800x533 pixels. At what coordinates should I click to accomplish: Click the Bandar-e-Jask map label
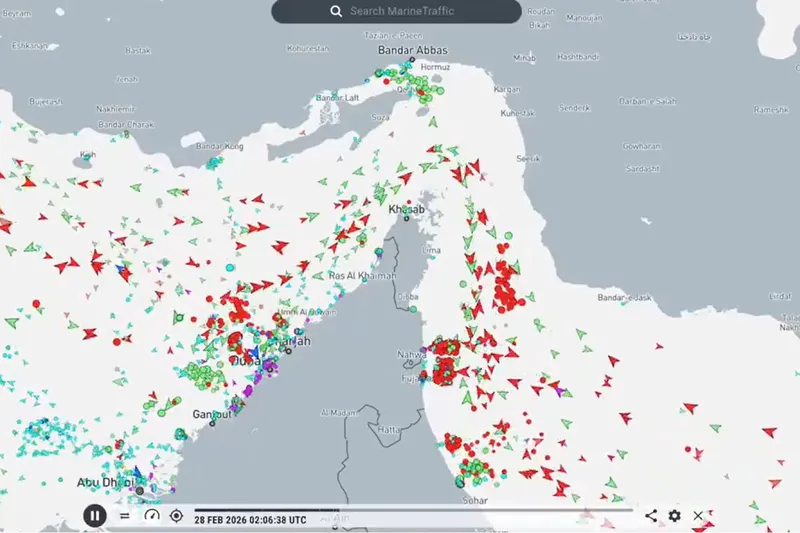625,298
